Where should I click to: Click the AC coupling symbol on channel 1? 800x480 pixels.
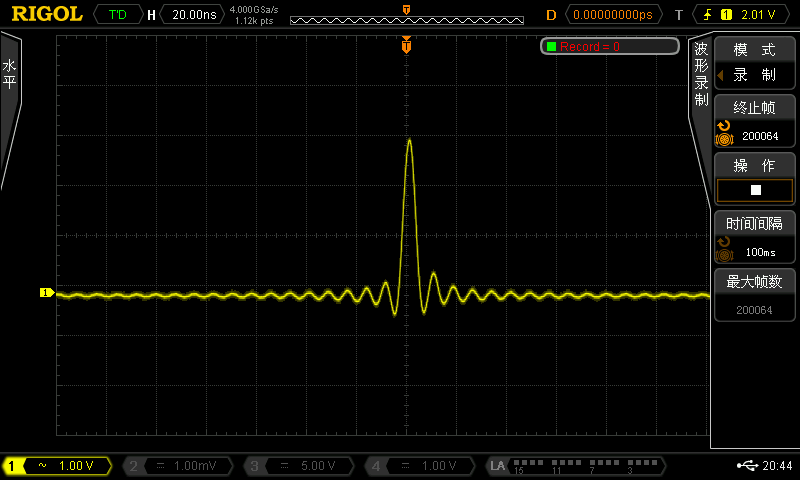(42, 465)
